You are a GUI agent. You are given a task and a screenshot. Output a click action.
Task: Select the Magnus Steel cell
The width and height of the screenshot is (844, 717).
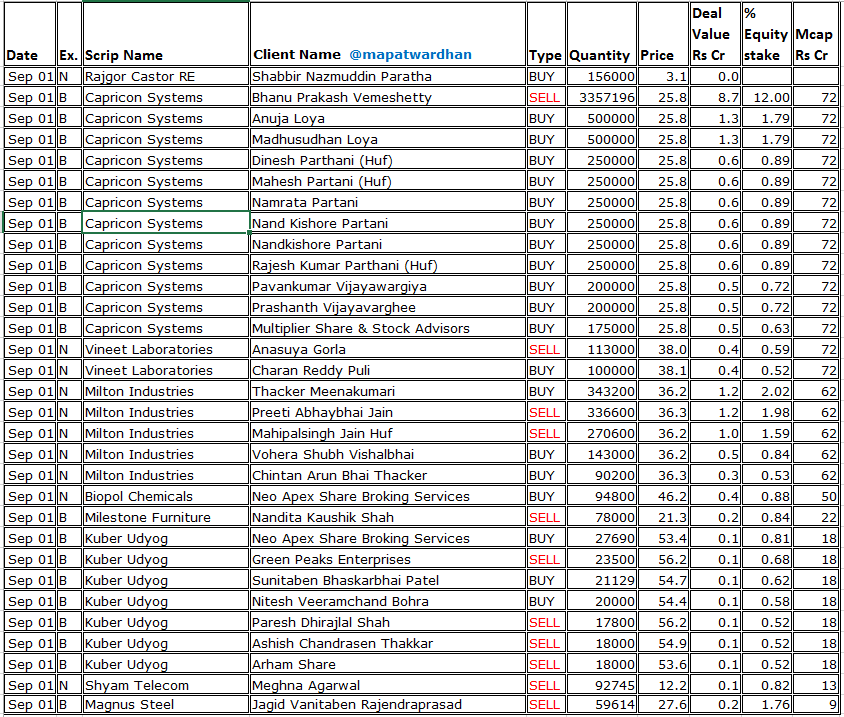(166, 705)
